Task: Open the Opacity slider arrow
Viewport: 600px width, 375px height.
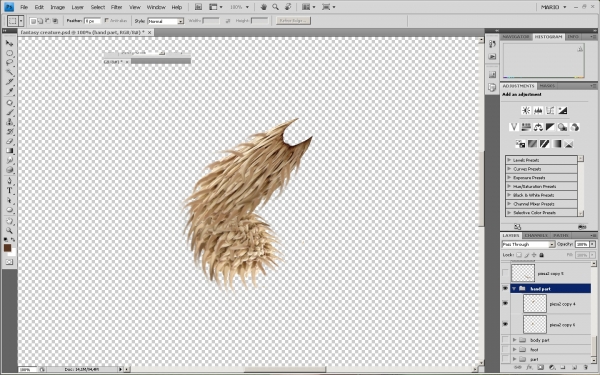Action: 592,244
